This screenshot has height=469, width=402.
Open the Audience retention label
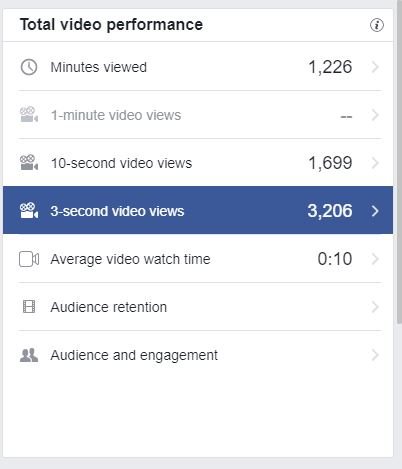tap(109, 307)
